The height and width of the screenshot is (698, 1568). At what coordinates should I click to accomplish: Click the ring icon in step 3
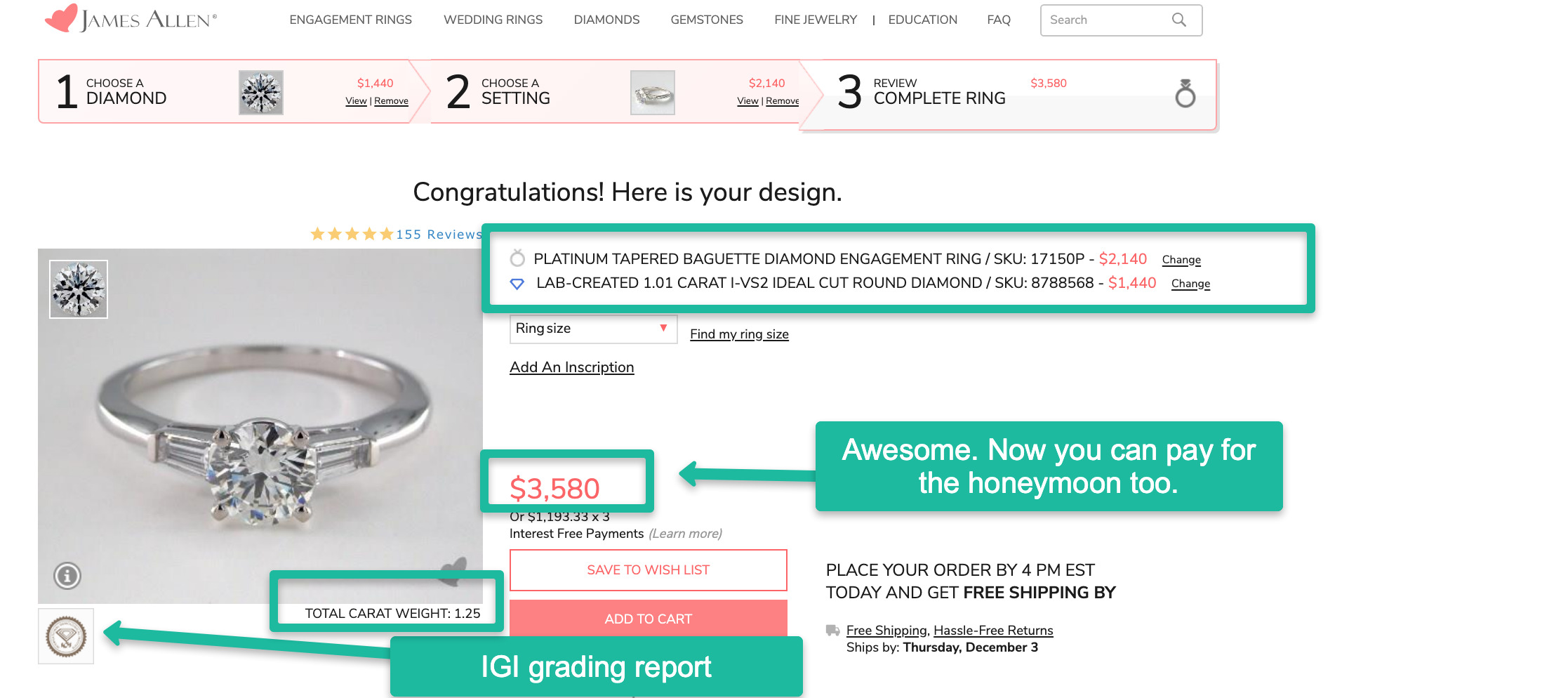coord(1185,93)
